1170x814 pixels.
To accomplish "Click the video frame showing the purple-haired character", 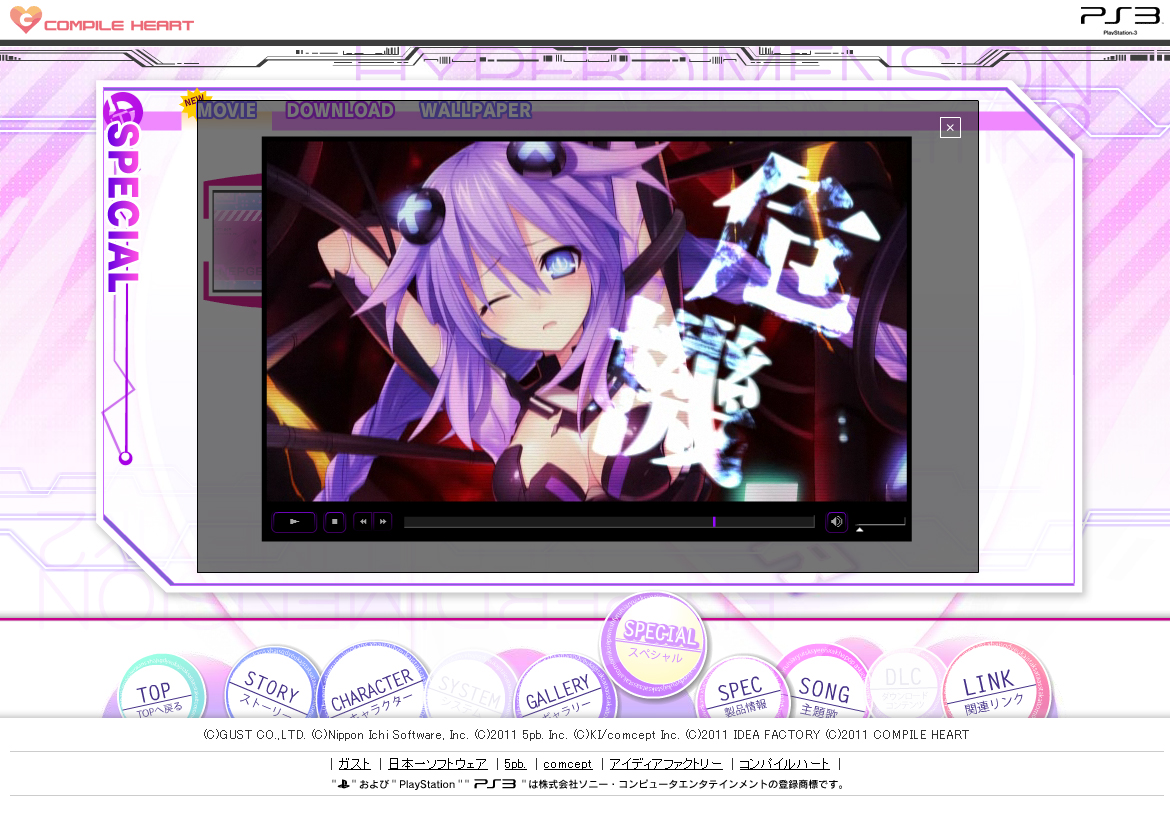I will [x=586, y=321].
